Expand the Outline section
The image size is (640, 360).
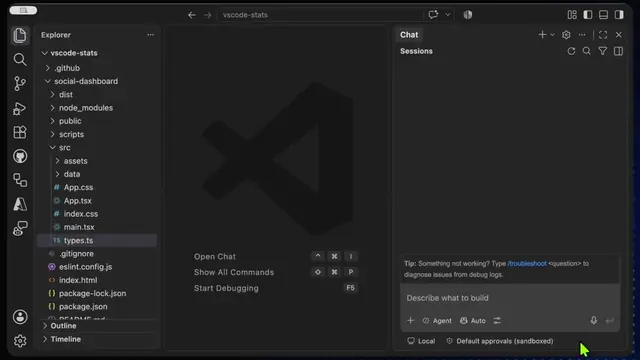[x=59, y=326]
